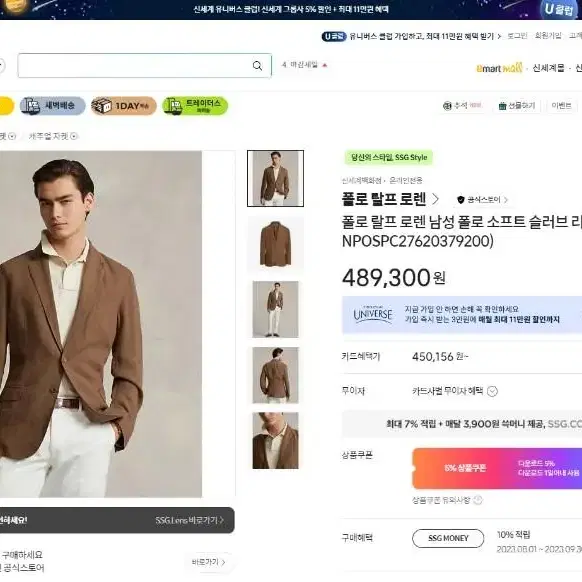Click the UNIVERSE membership banner
Viewport: 582px width, 582px height.
click(462, 315)
